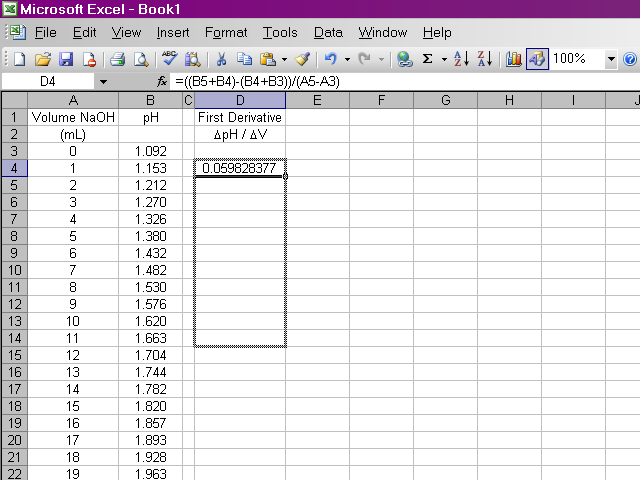Click the zoom percentage field 100%
This screenshot has height=480, width=640.
tap(577, 59)
